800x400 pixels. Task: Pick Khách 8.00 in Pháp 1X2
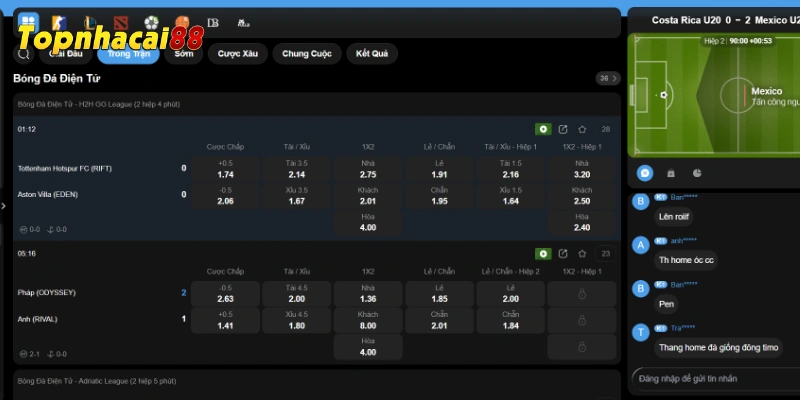tap(368, 320)
